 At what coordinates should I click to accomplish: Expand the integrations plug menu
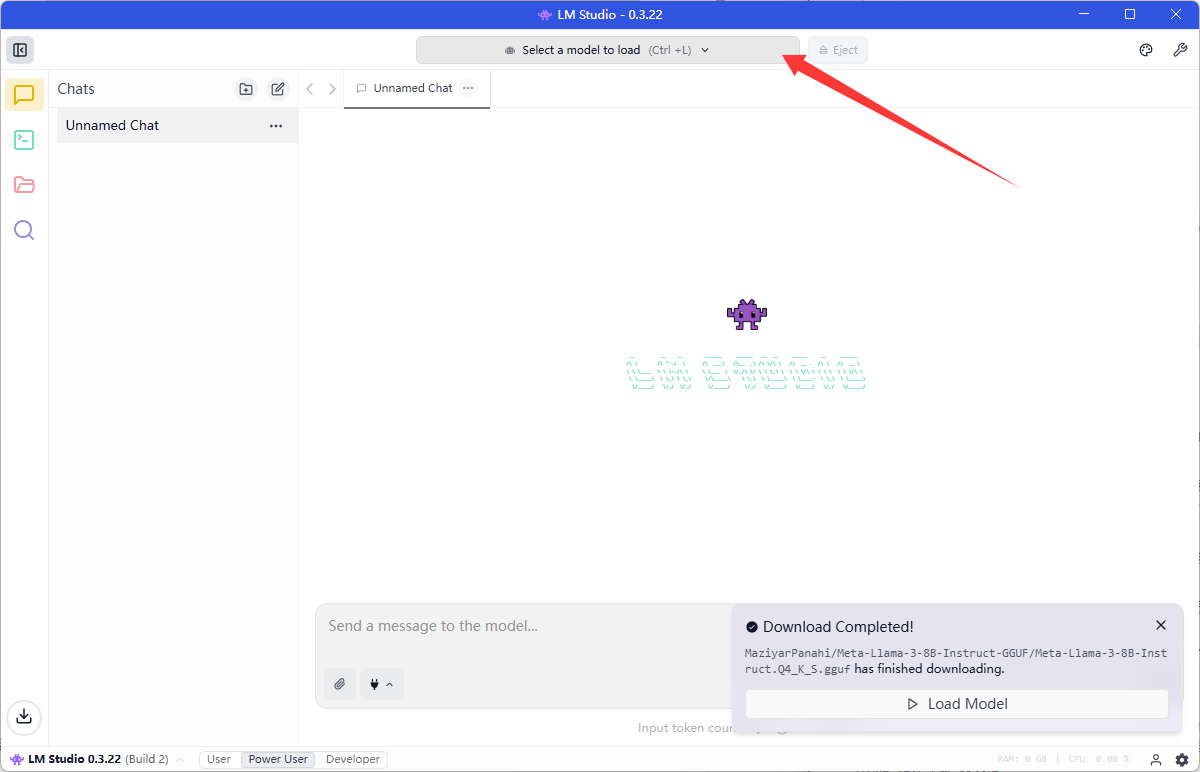pyautogui.click(x=382, y=684)
